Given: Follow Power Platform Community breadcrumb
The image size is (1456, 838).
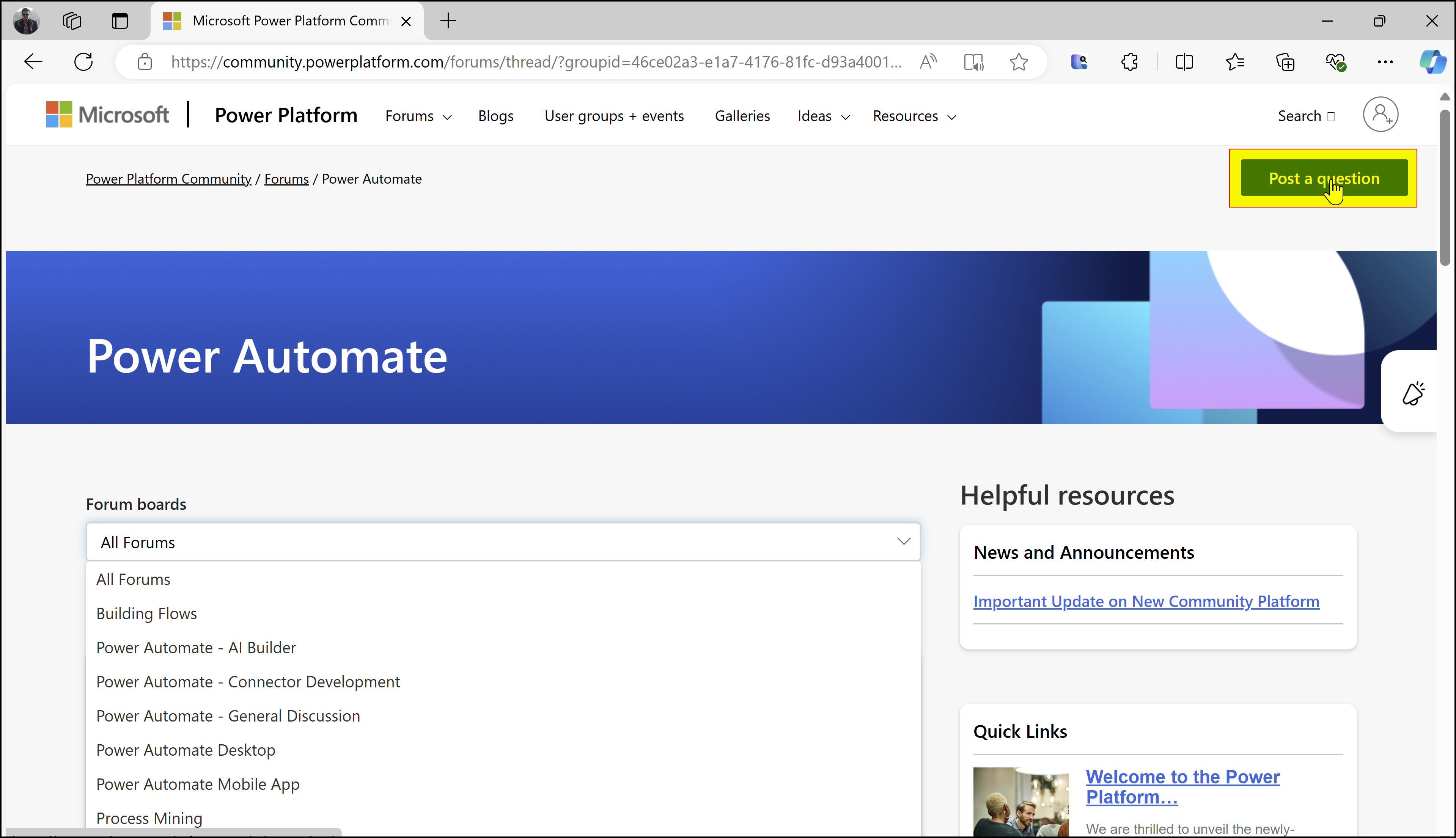Looking at the screenshot, I should tap(168, 179).
